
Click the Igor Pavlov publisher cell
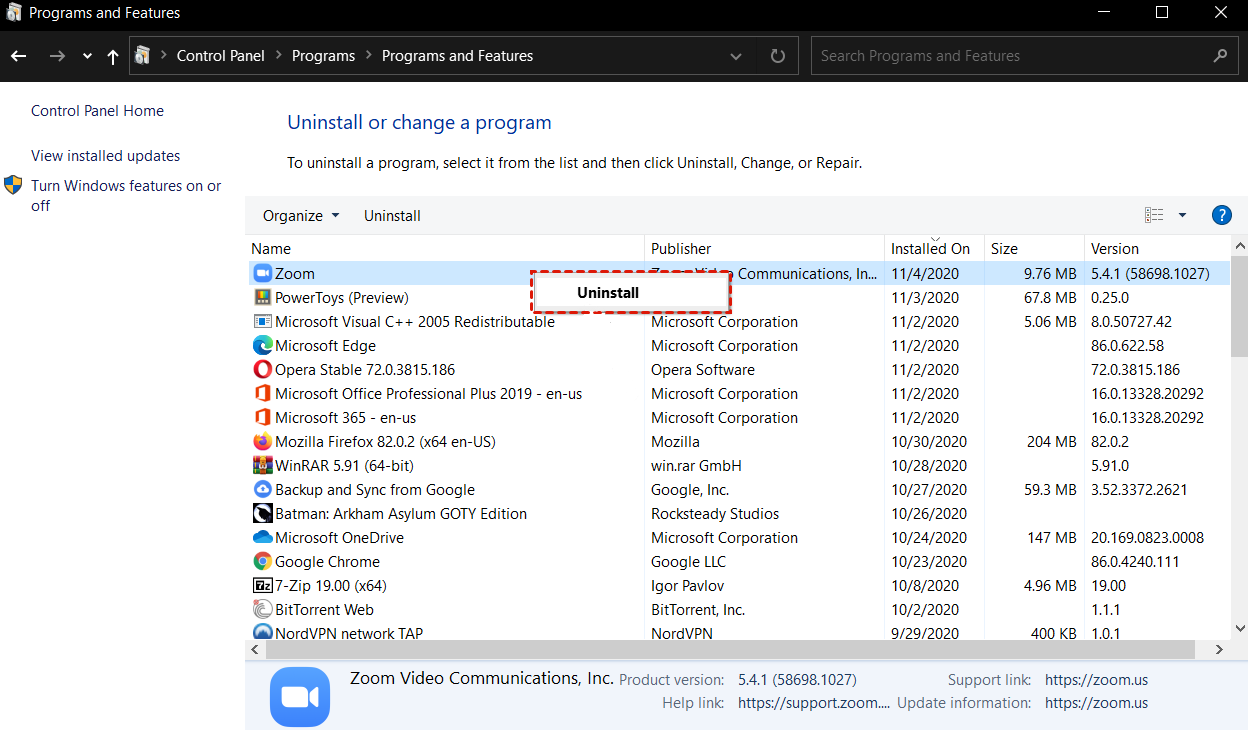(x=687, y=586)
